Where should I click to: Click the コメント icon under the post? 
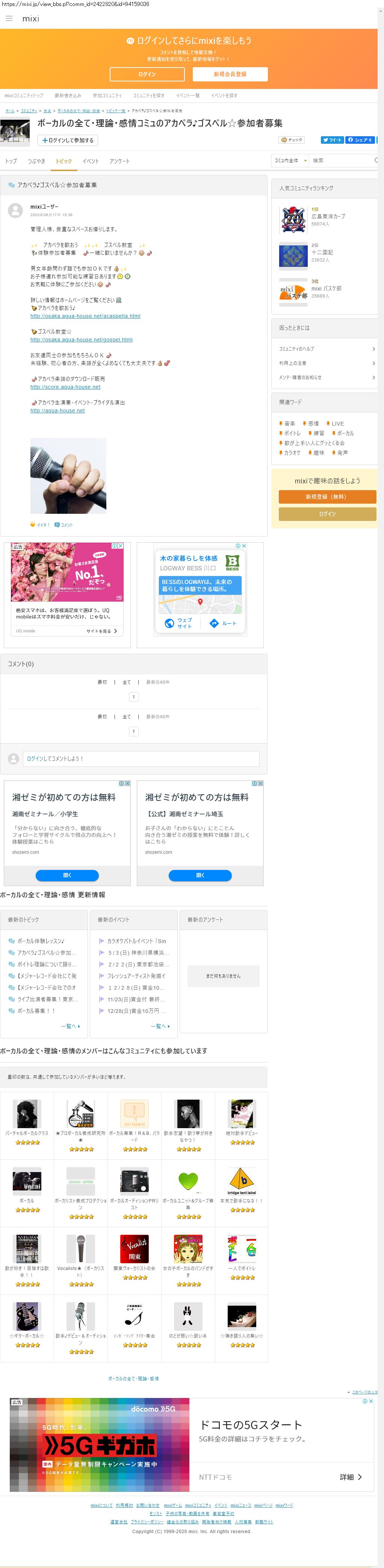63,524
